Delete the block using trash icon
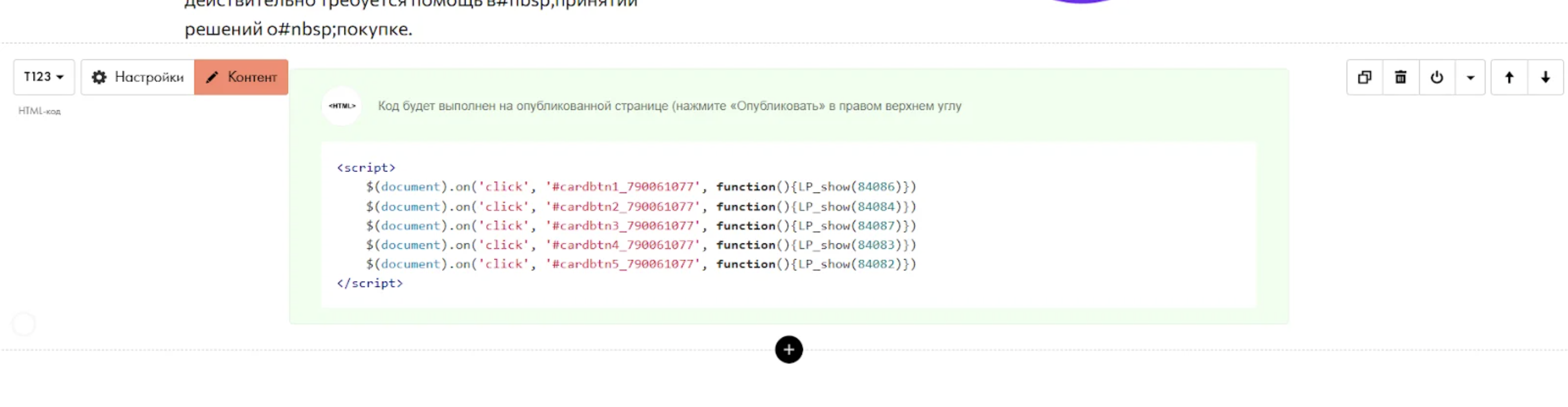This screenshot has height=407, width=1568. (1400, 77)
